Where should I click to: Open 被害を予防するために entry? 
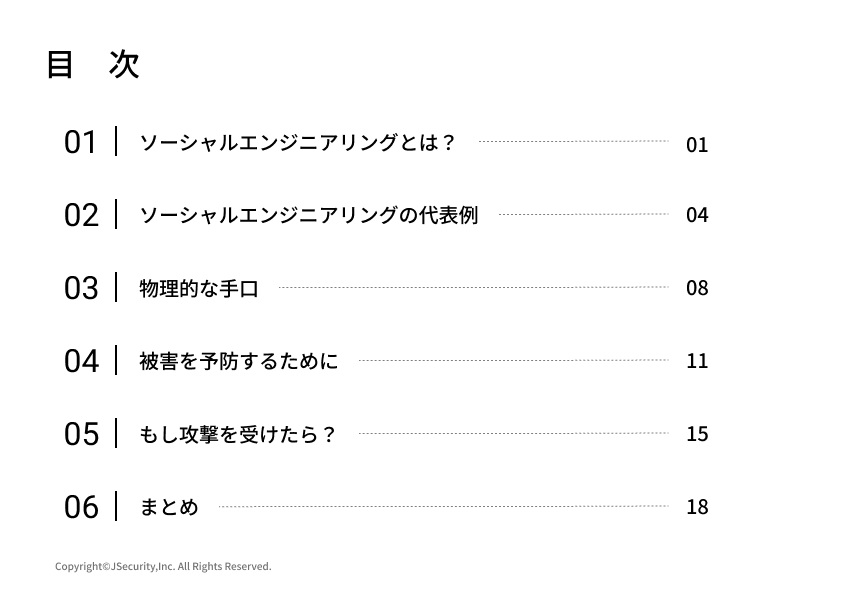pyautogui.click(x=239, y=361)
